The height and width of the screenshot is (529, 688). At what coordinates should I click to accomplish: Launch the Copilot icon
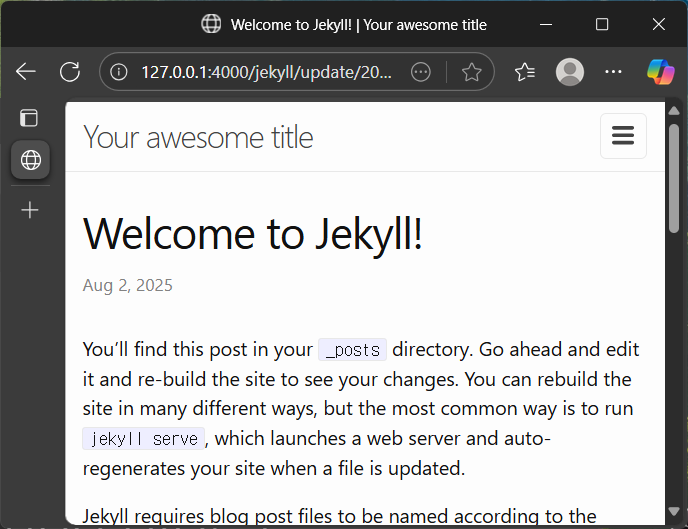pos(660,72)
